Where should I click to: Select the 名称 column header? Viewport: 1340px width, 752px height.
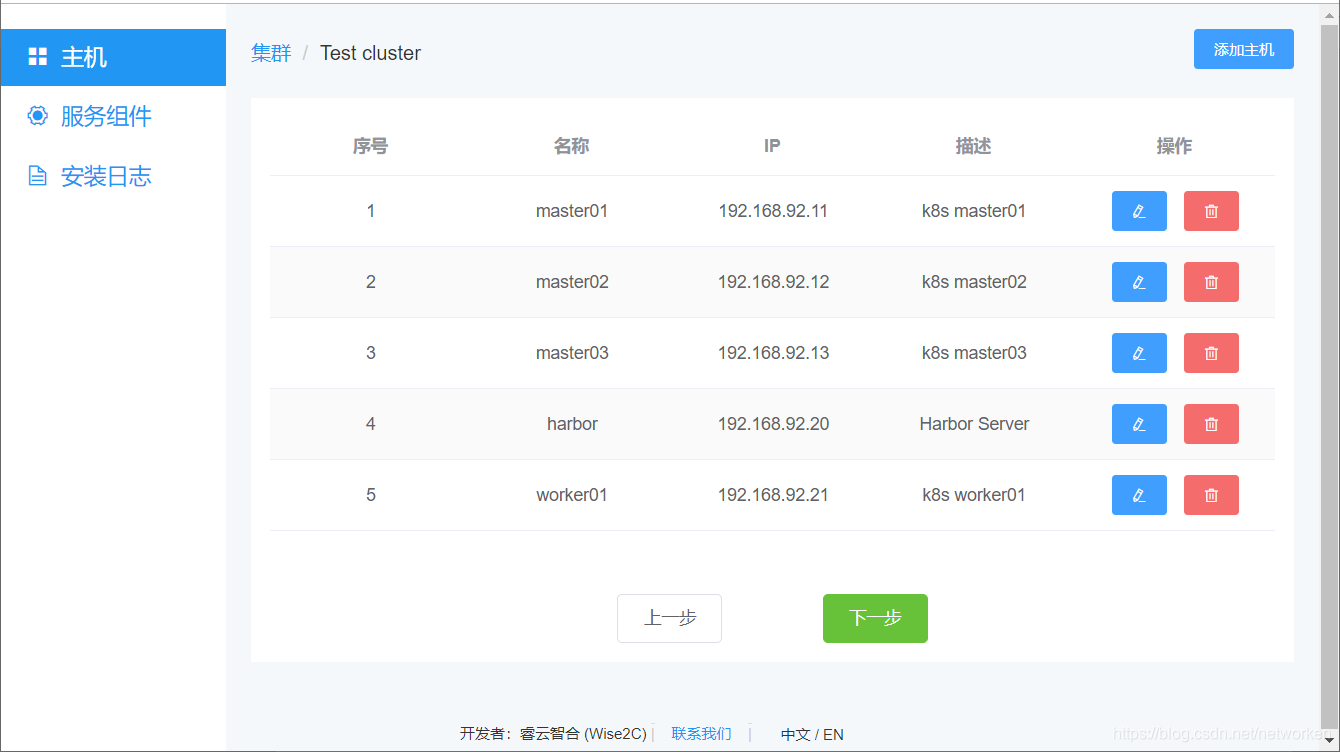tap(571, 146)
